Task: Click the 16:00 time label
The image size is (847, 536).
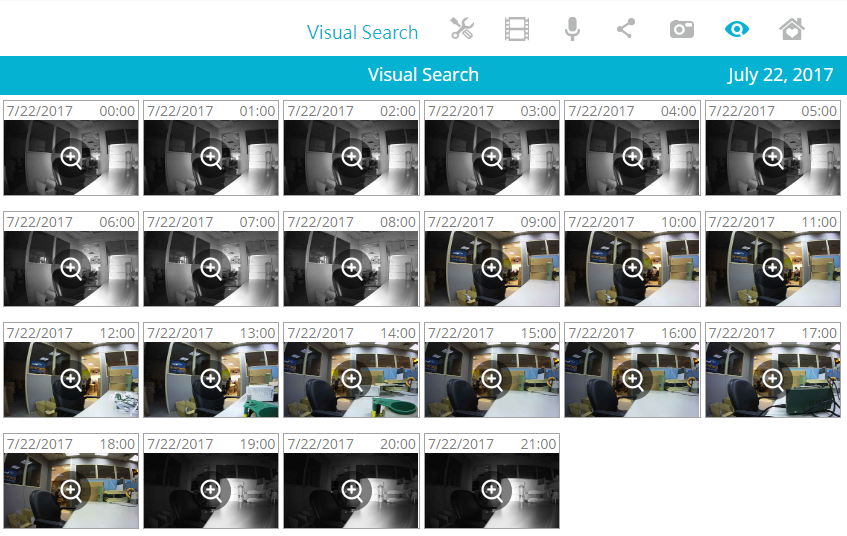Action: [679, 333]
